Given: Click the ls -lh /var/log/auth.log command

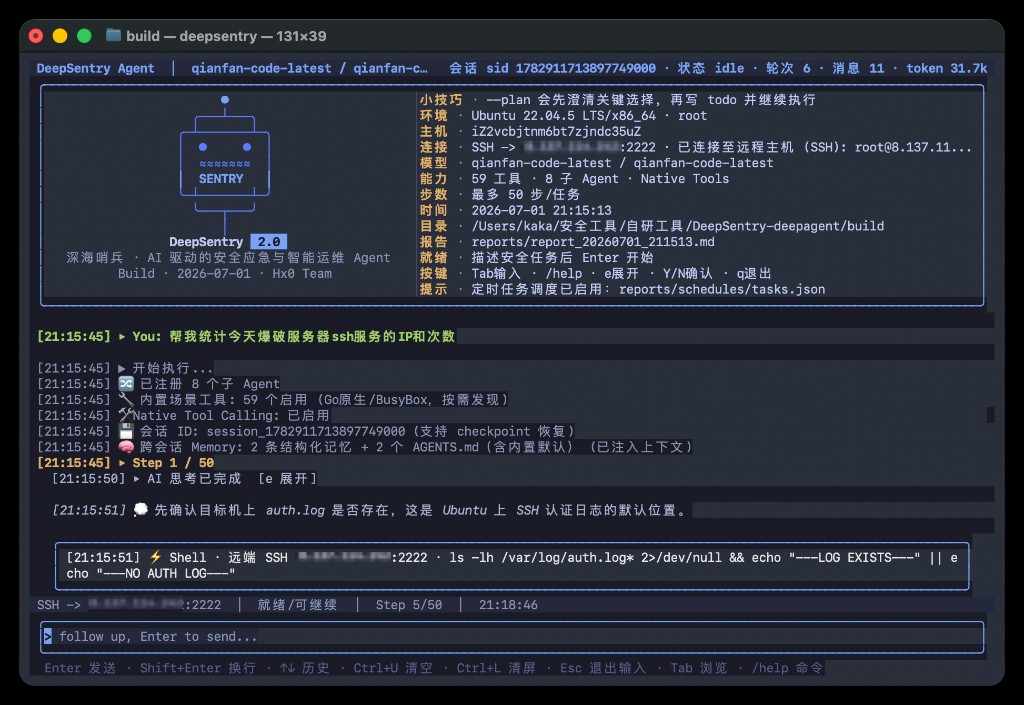Looking at the screenshot, I should [541, 557].
